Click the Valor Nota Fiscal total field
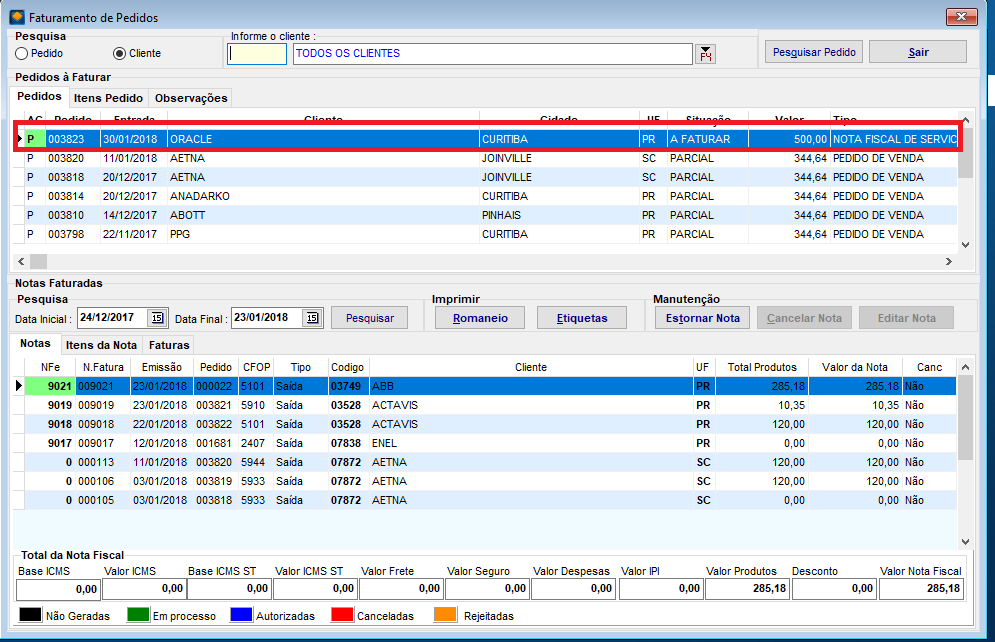Viewport: 995px width, 642px height. 921,589
